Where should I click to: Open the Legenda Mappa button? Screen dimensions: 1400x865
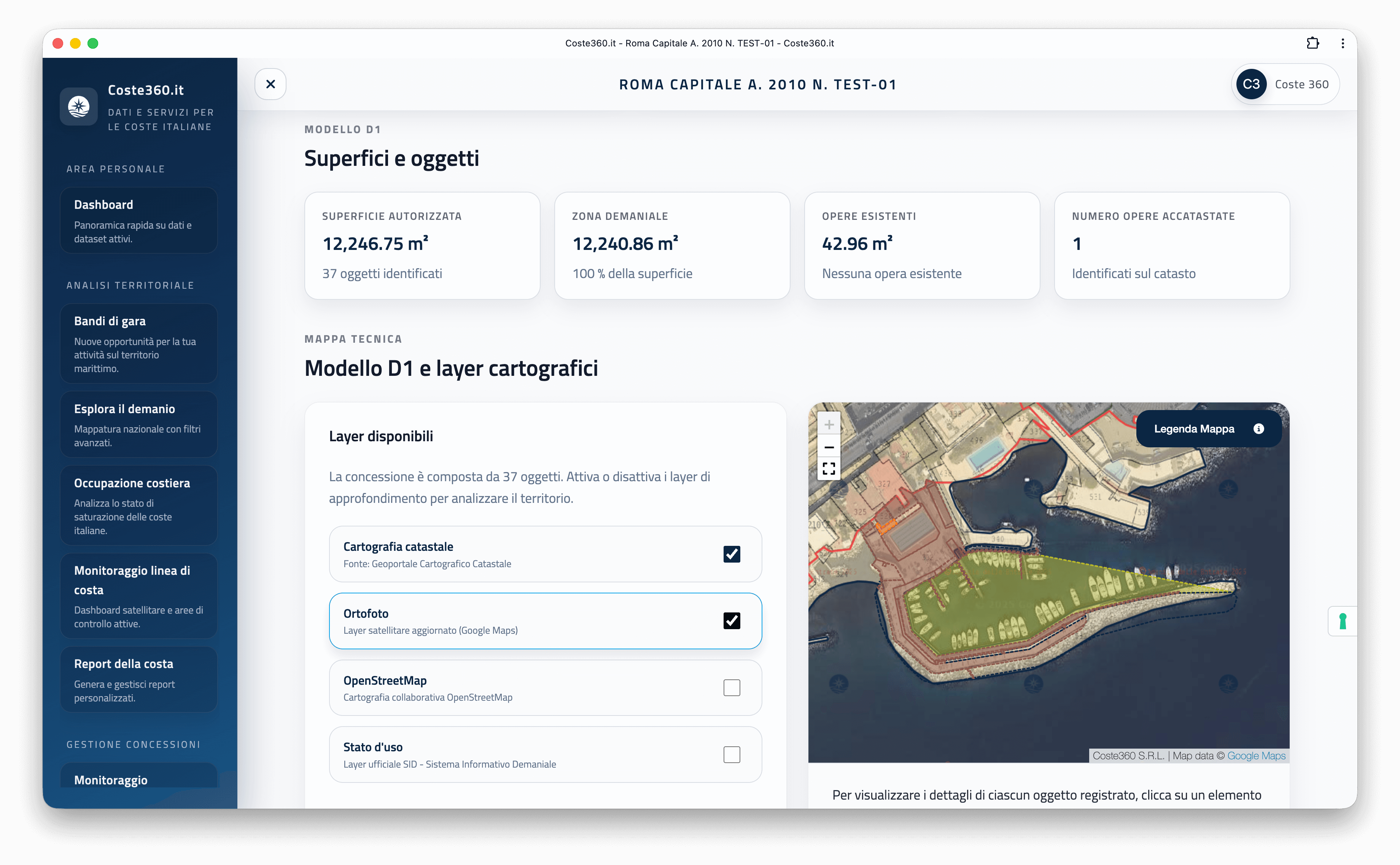tap(1194, 428)
